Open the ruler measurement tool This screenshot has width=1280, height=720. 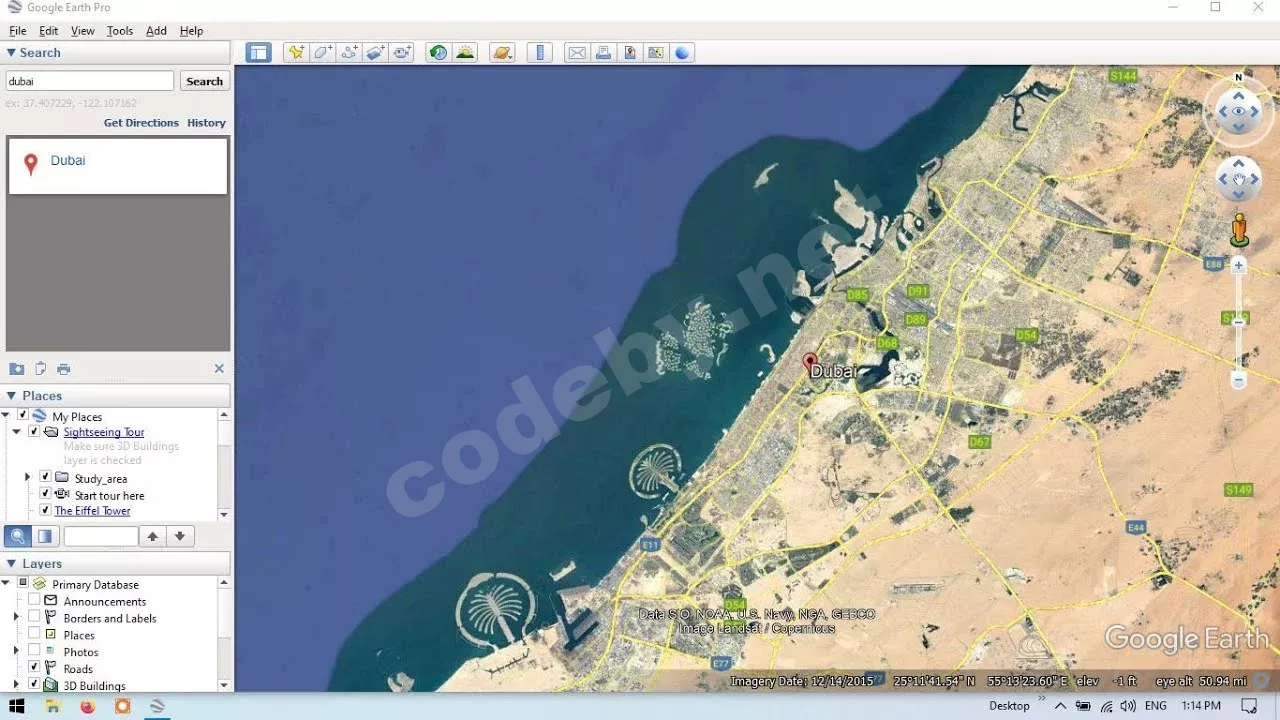point(539,53)
